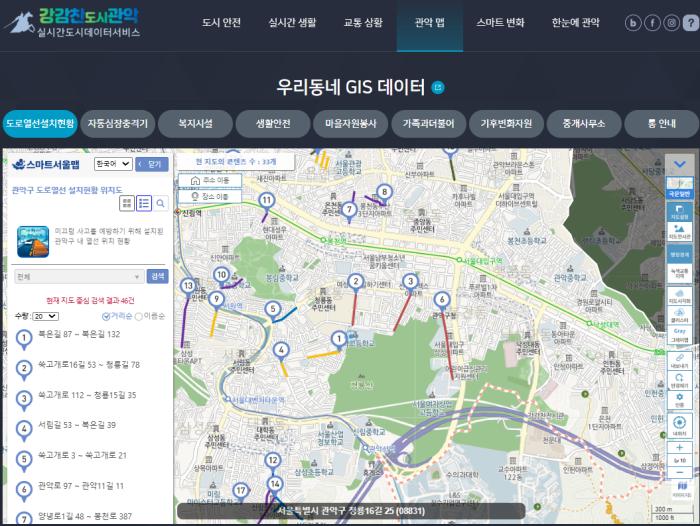This screenshot has width=700, height=526.
Task: Select the 복지시설 tab
Action: [196, 124]
